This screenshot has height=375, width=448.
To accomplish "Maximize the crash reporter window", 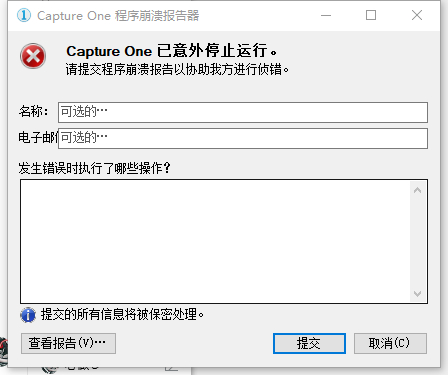I will click(371, 15).
